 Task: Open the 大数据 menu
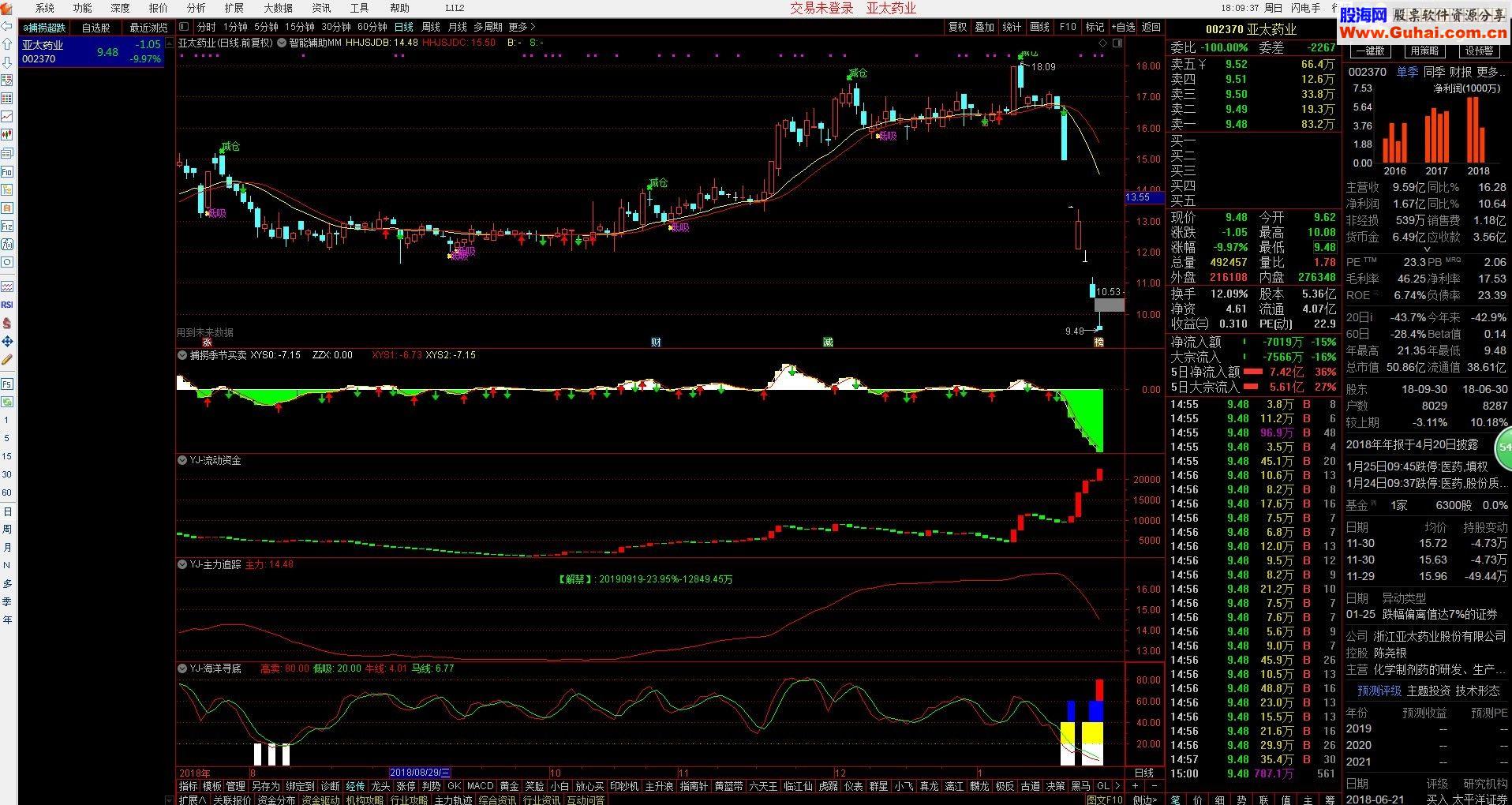click(278, 8)
